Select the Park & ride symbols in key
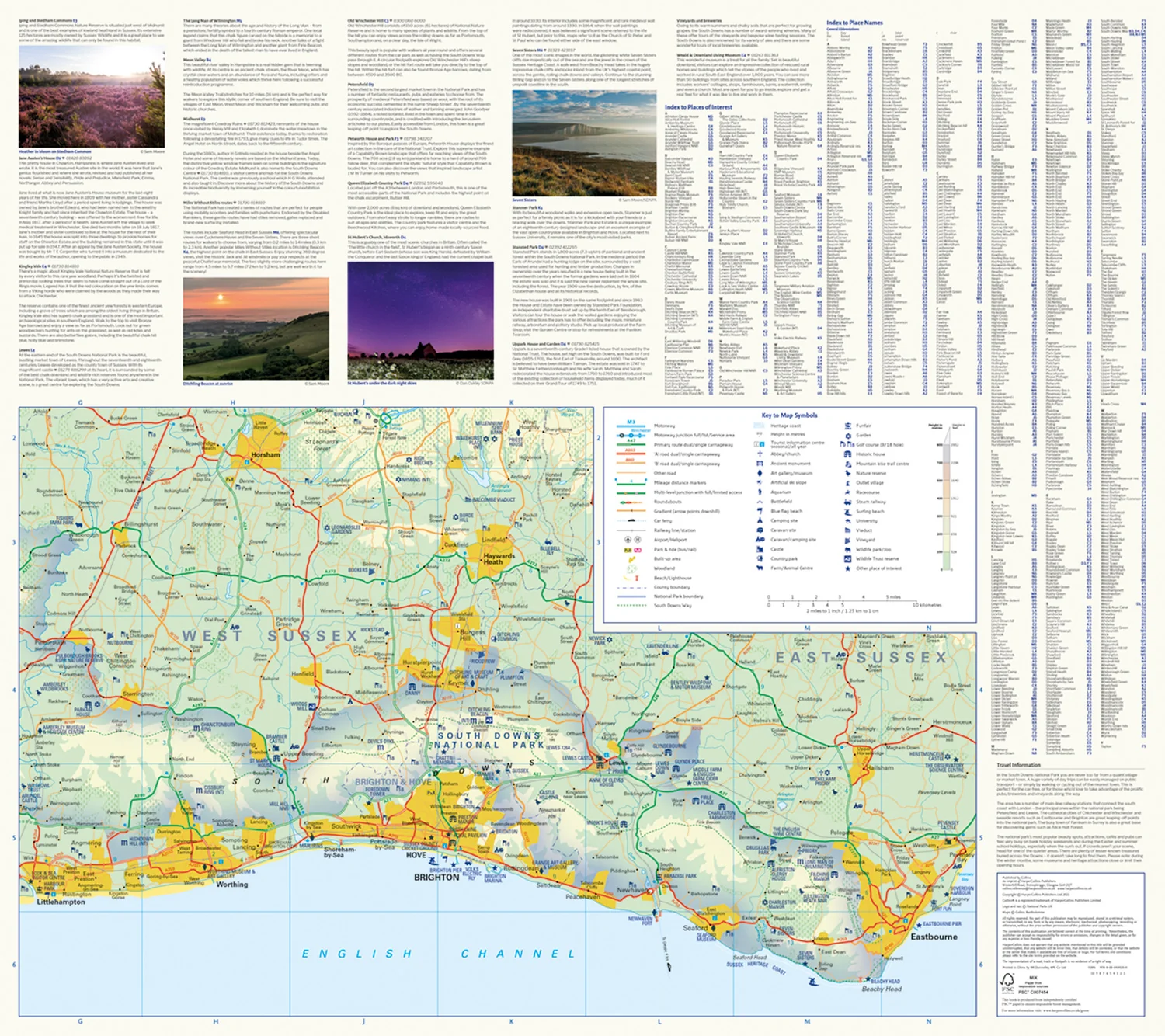 click(633, 549)
